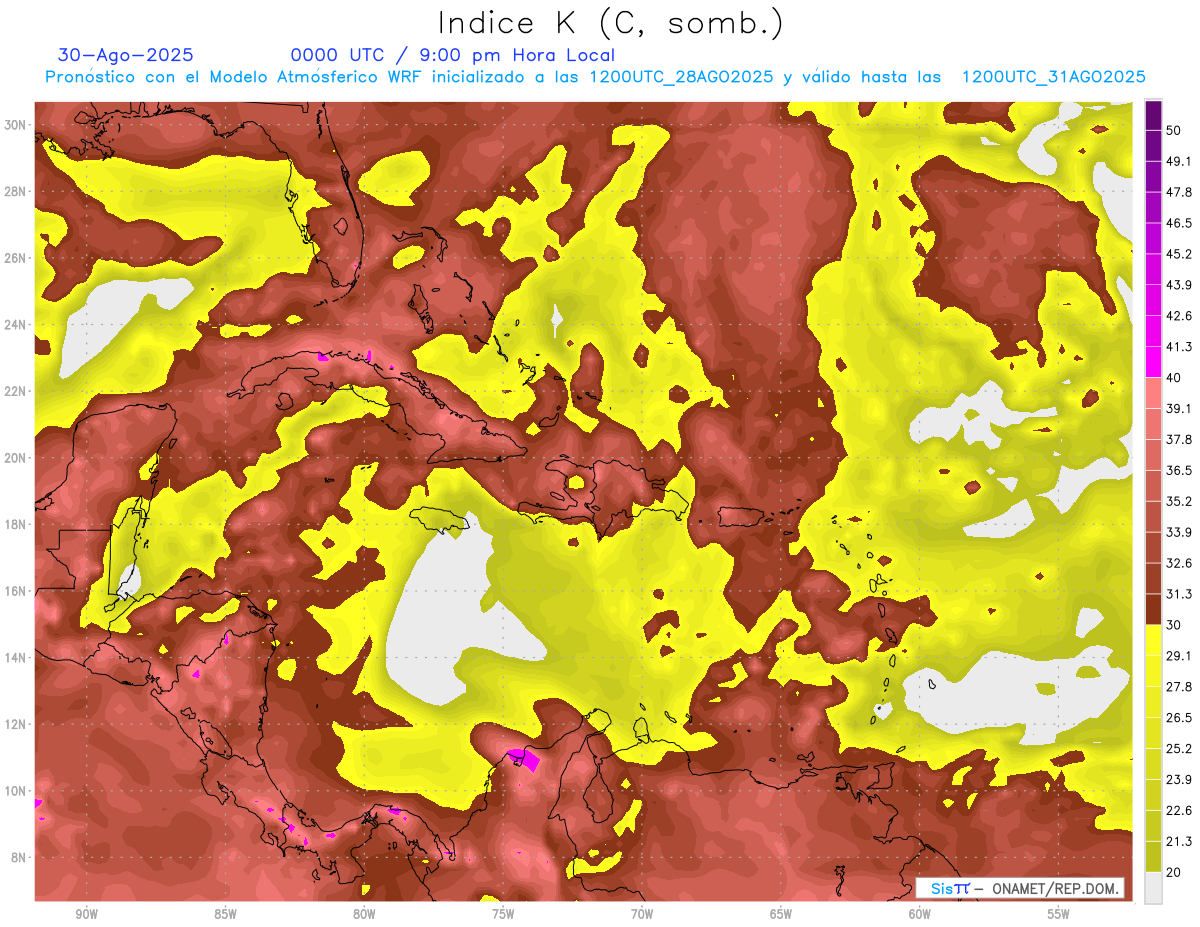The image size is (1200, 927).
Task: Click the colorbar value '46.5'
Action: pyautogui.click(x=1179, y=223)
